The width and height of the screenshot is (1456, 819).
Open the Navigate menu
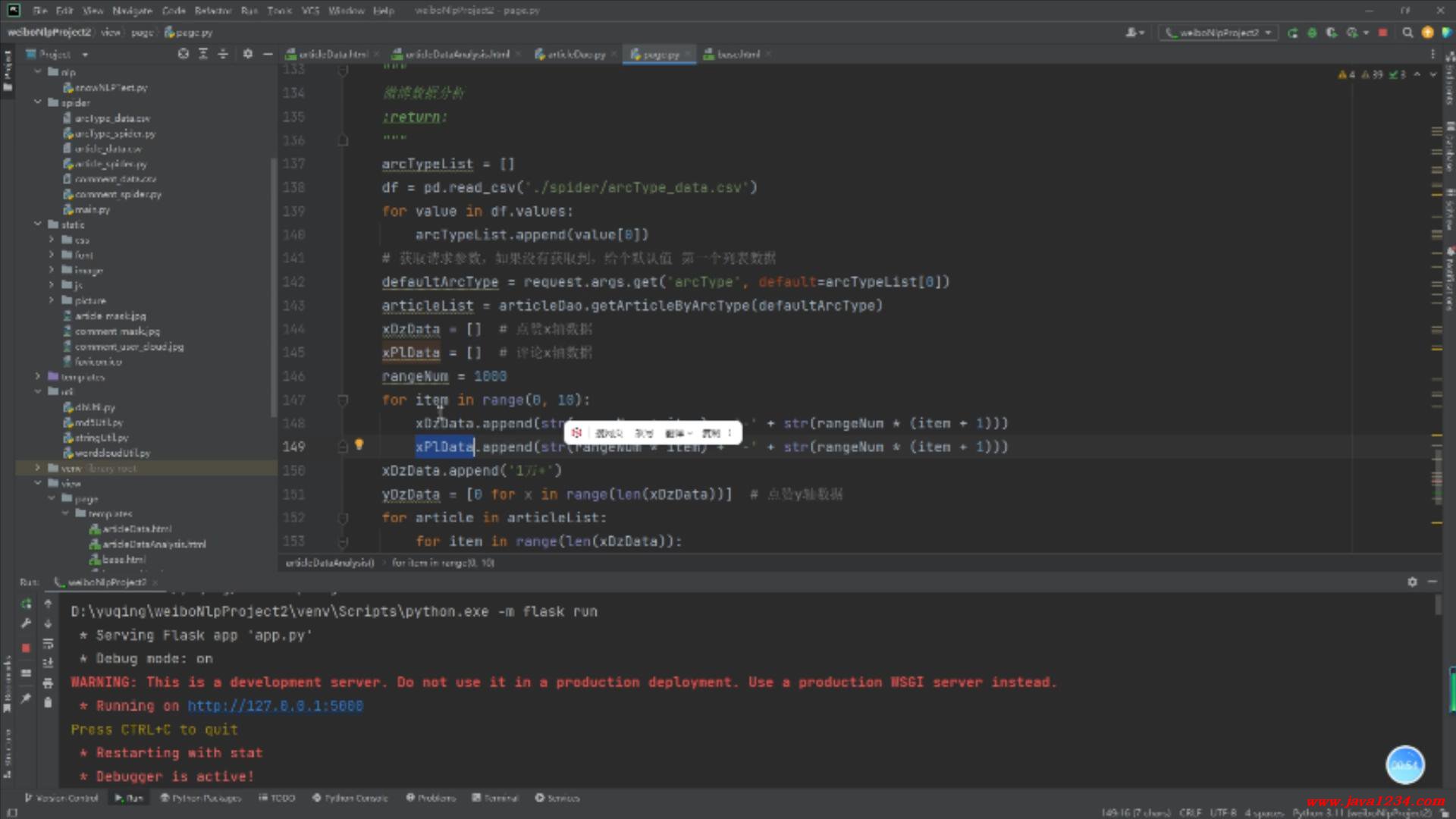pos(132,11)
